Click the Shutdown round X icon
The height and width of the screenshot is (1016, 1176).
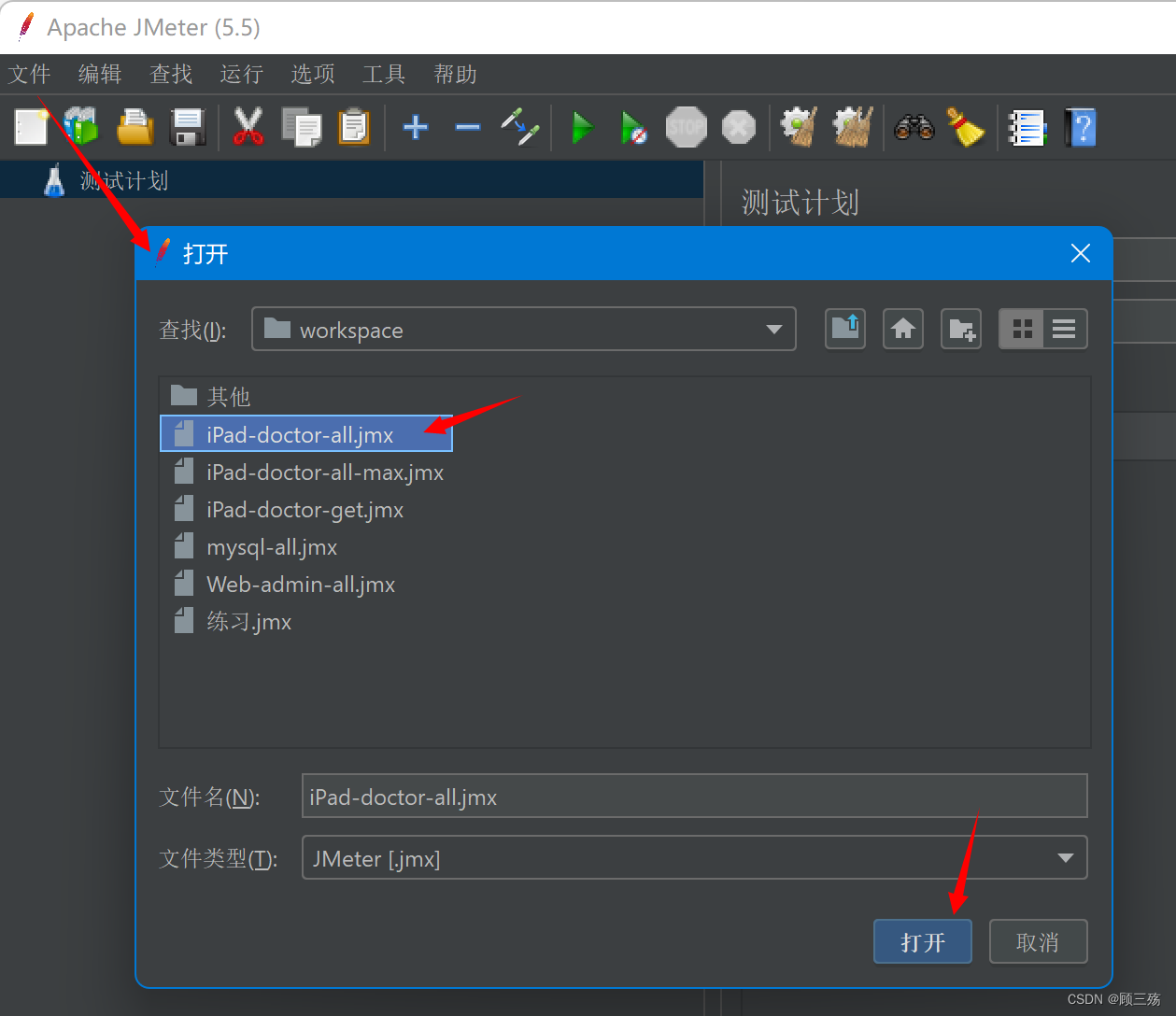coord(739,127)
